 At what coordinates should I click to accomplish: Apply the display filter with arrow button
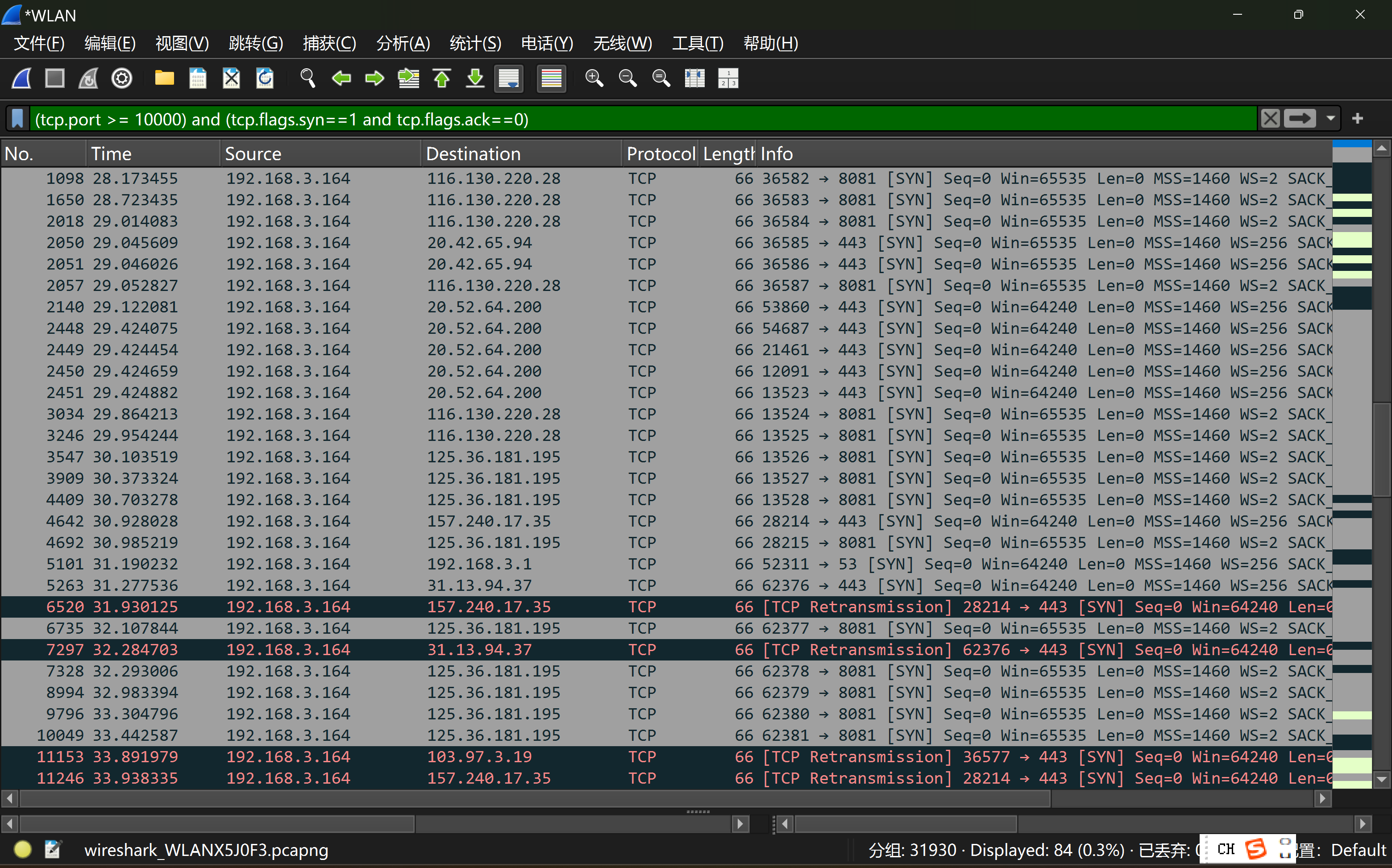pos(1300,119)
